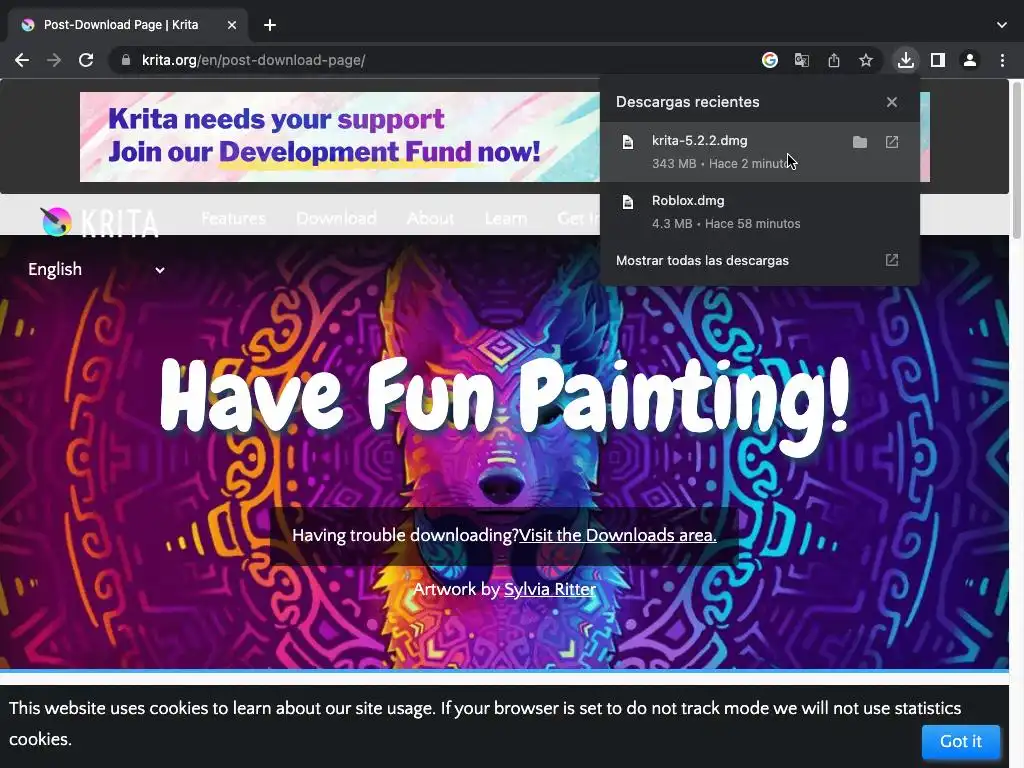Click the translate page icon
The width and height of the screenshot is (1024, 768).
802,60
